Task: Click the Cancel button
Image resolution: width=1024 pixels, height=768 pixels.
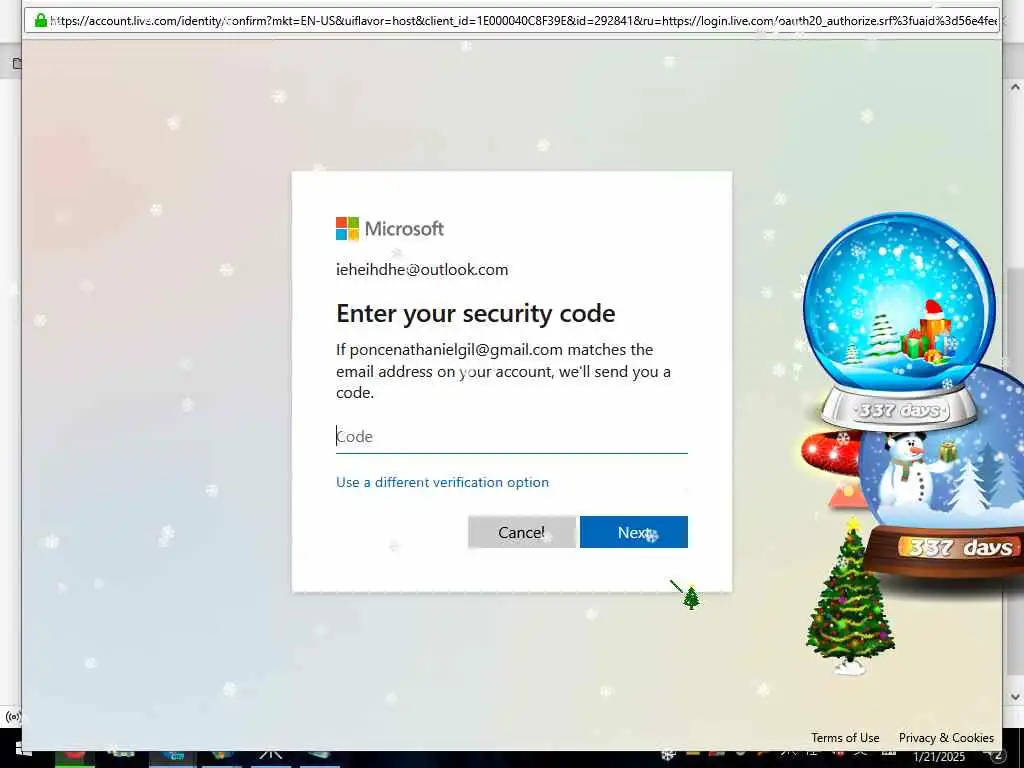Action: [522, 532]
